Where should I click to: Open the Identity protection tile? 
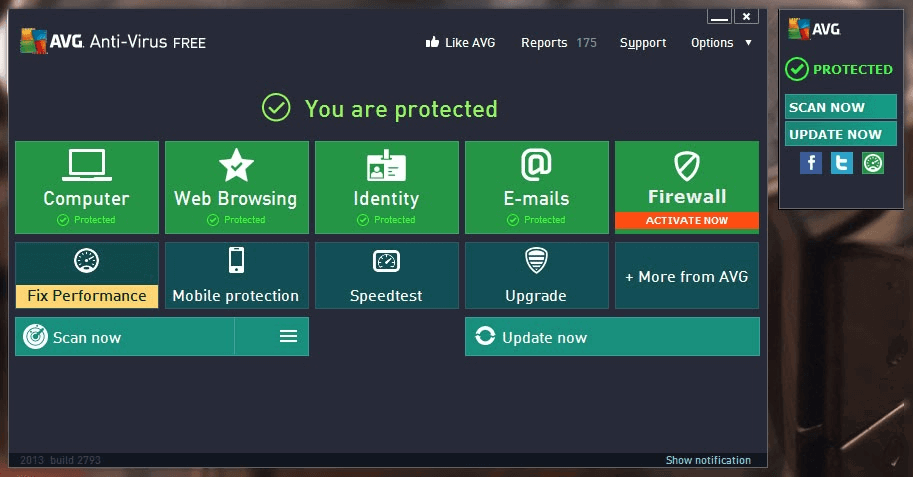[x=386, y=187]
